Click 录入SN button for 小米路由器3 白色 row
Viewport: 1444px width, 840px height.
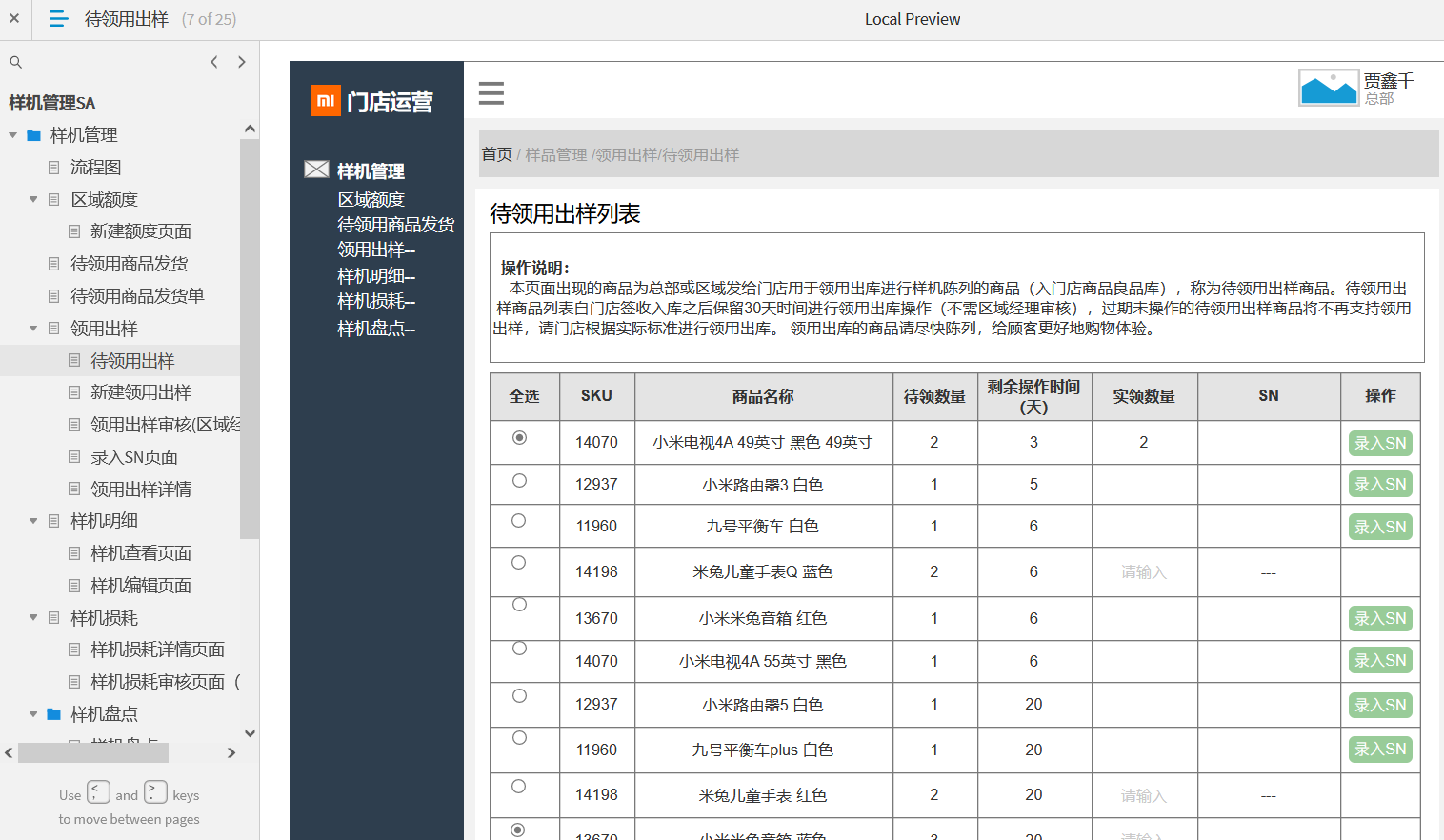[x=1380, y=484]
